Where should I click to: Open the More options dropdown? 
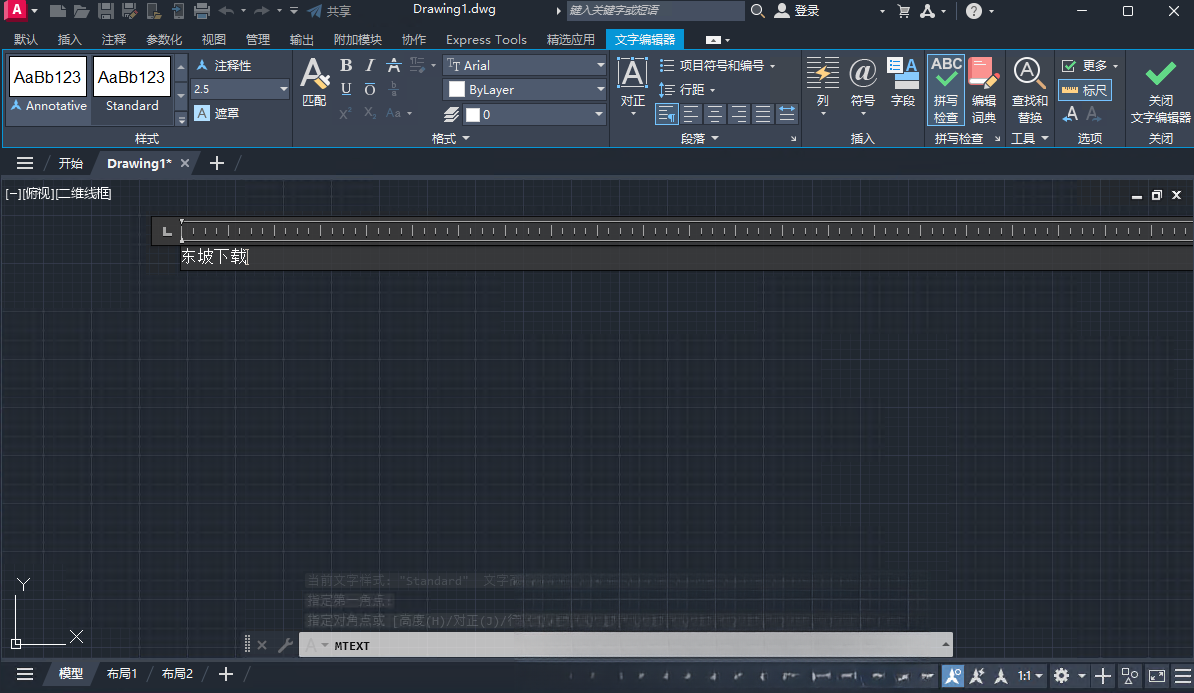point(1090,65)
